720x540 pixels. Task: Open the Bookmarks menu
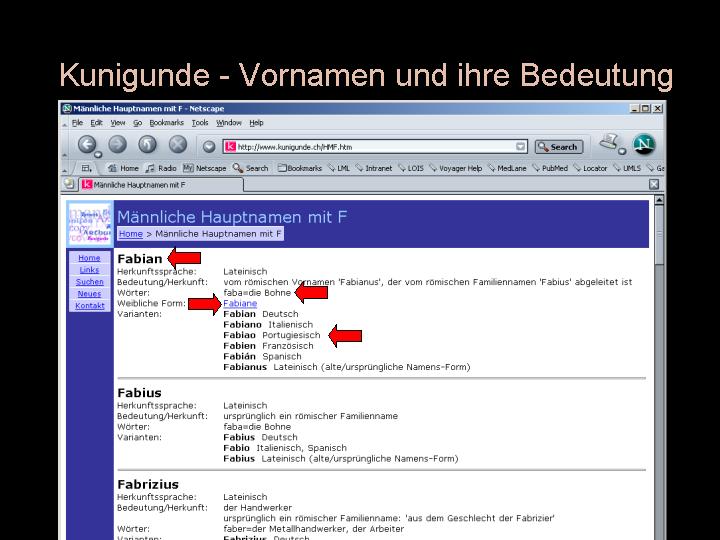167,122
